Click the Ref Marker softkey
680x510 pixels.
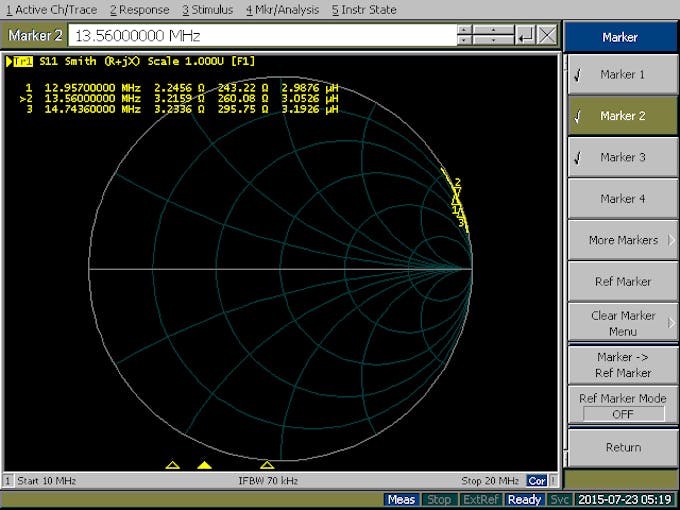click(x=622, y=281)
